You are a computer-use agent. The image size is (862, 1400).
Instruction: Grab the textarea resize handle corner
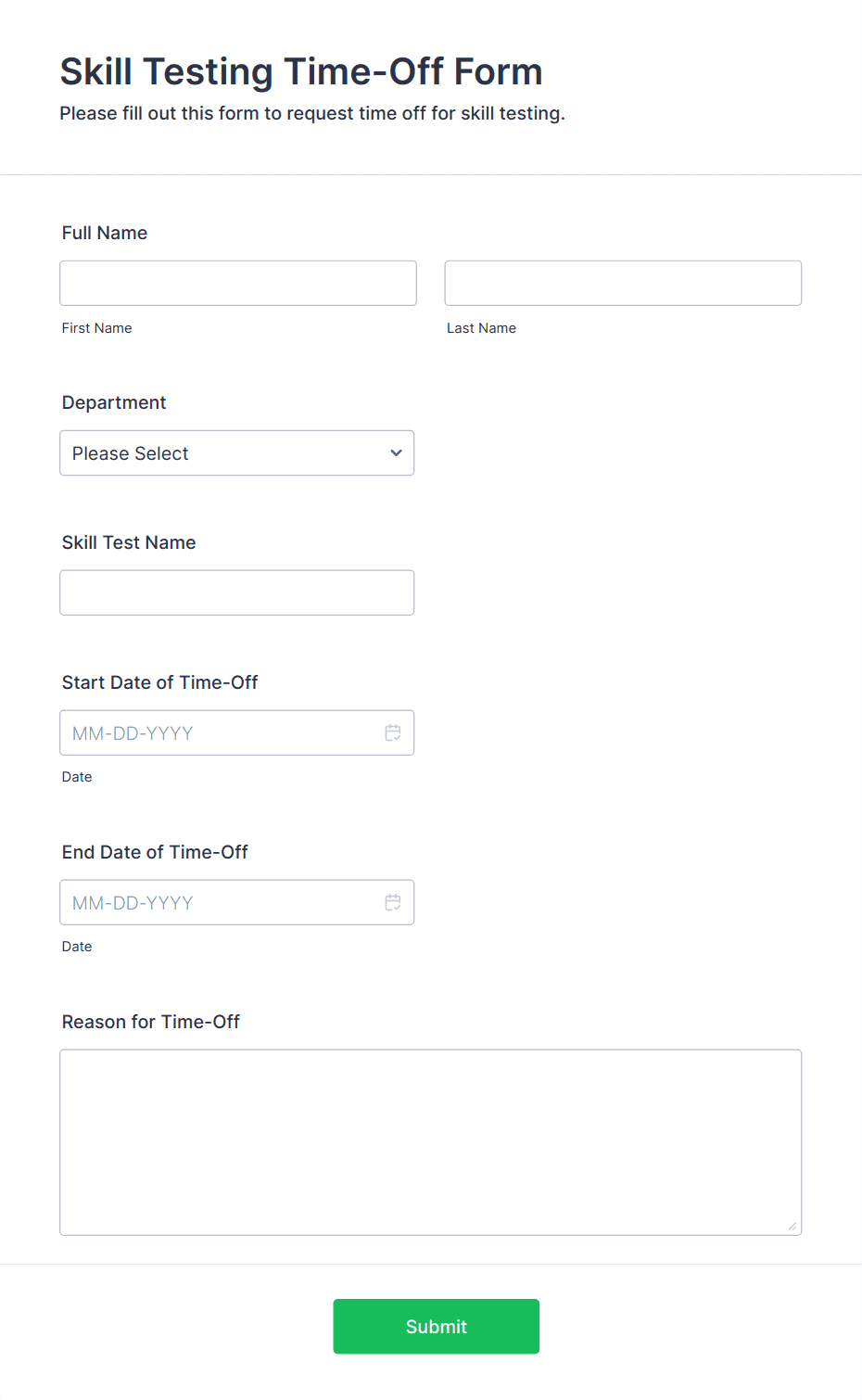[x=792, y=1226]
